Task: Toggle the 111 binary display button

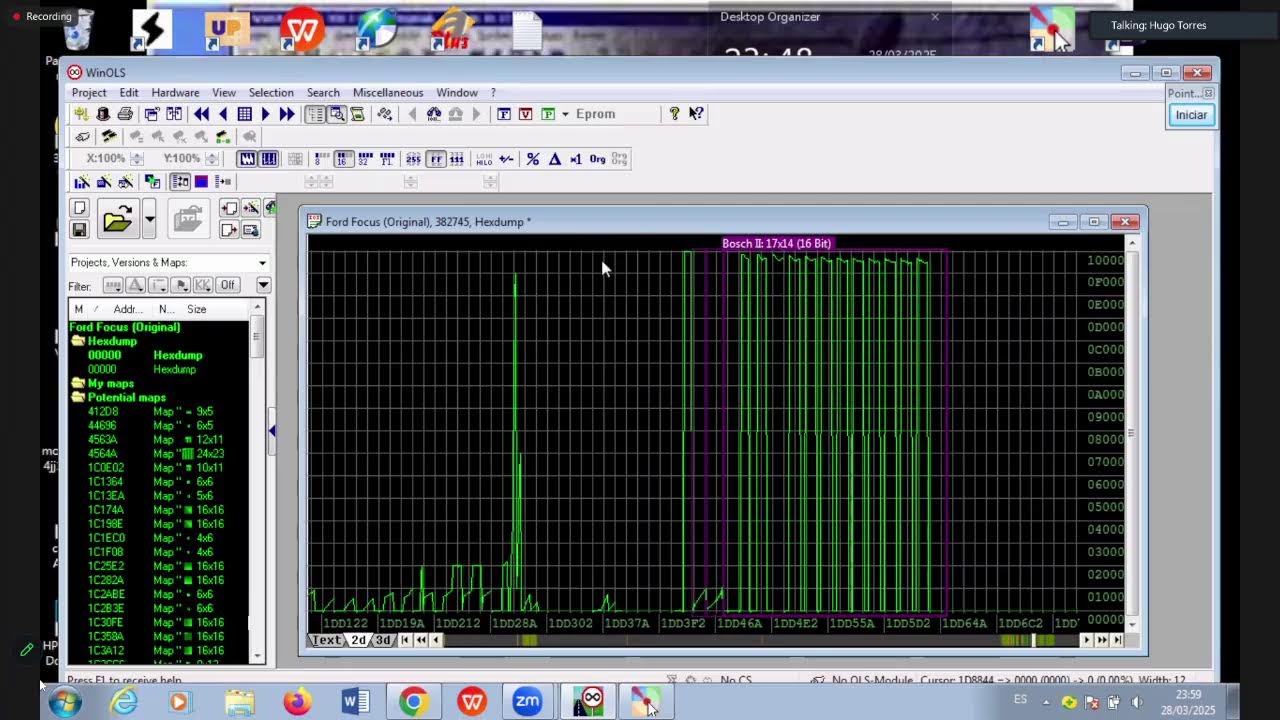Action: (x=457, y=159)
